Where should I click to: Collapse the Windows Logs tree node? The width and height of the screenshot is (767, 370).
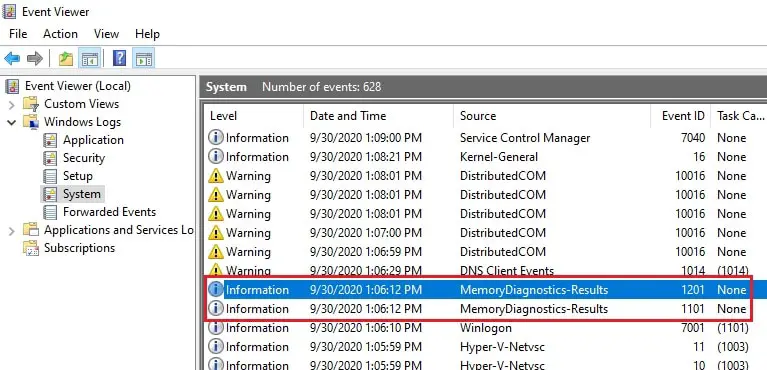[x=12, y=122]
